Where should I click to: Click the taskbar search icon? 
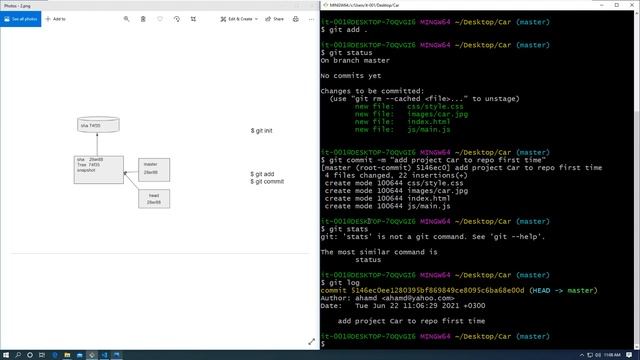click(x=18, y=355)
